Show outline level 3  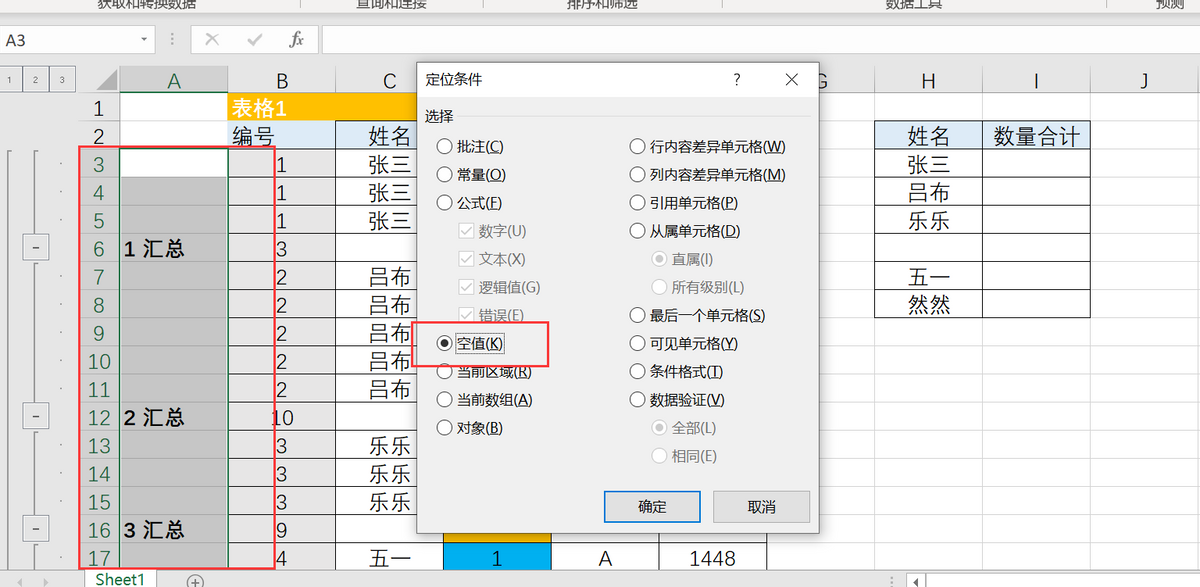click(62, 80)
